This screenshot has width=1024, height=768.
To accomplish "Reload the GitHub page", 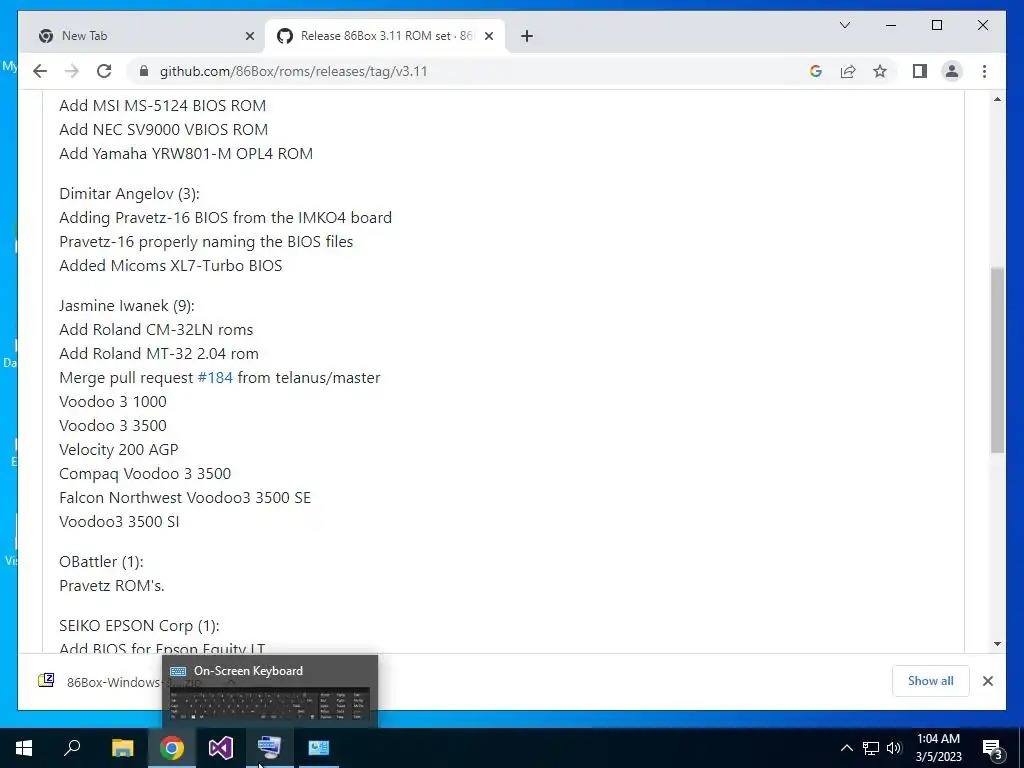I will click(x=104, y=71).
